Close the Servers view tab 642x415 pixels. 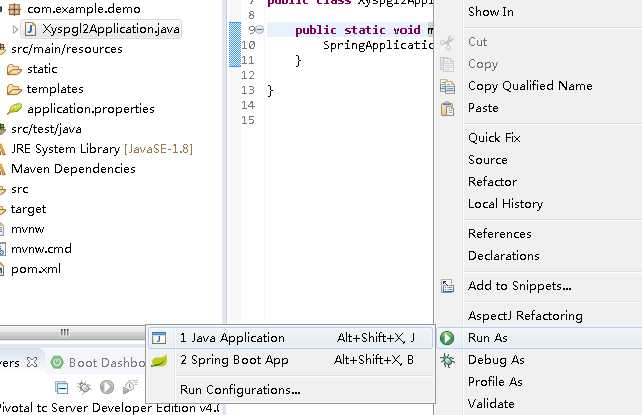(x=32, y=362)
